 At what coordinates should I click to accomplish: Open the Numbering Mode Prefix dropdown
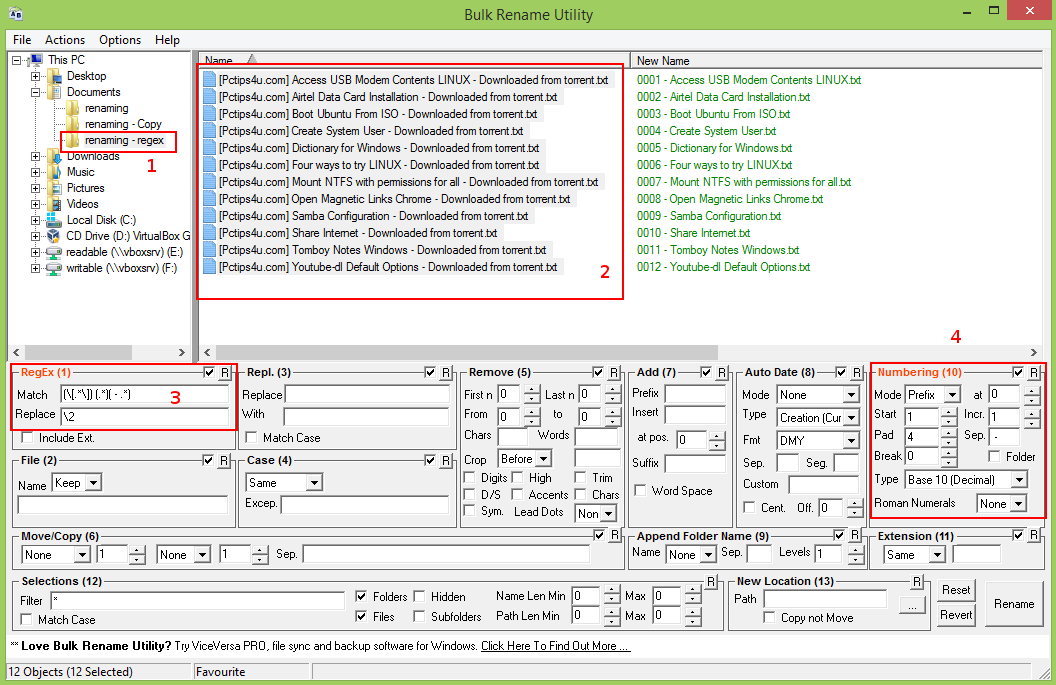952,395
